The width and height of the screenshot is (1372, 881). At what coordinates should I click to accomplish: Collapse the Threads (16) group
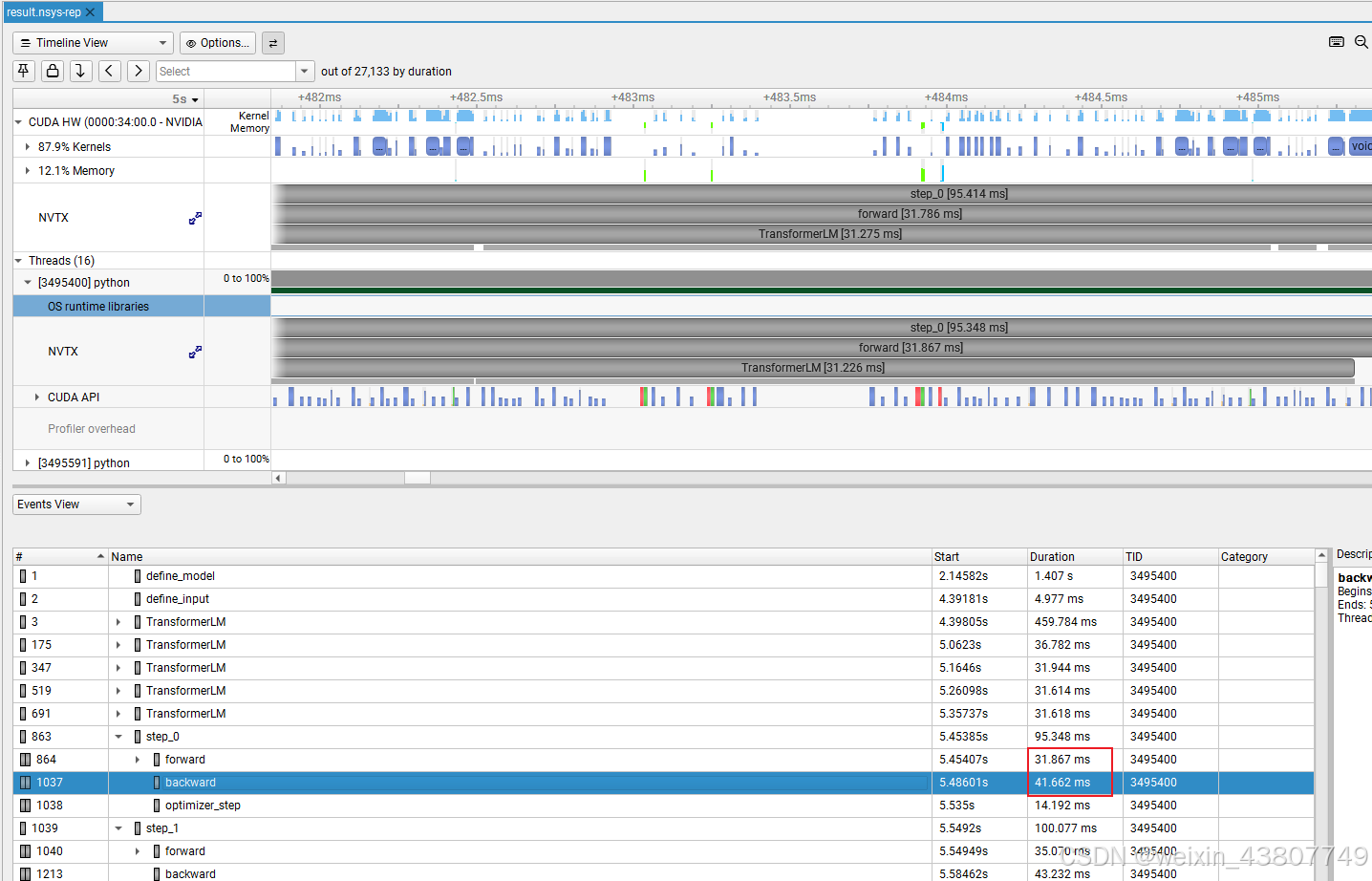coord(18,261)
